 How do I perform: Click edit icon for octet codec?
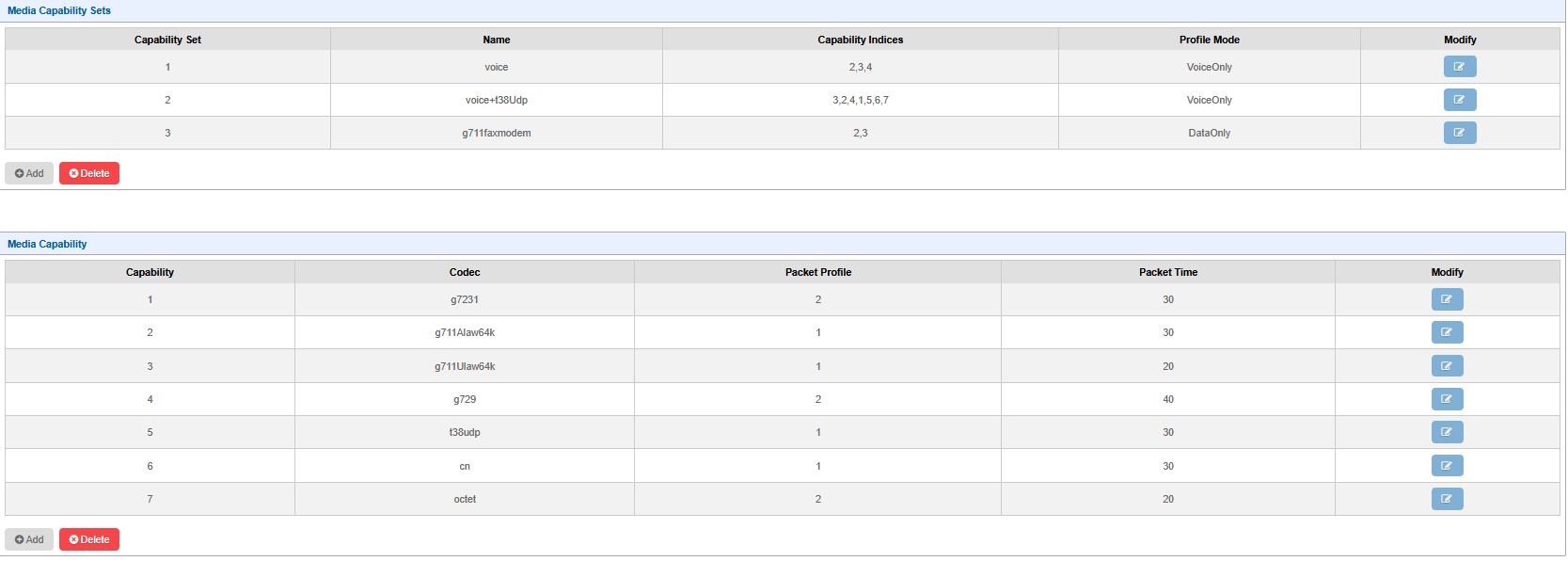(x=1447, y=499)
